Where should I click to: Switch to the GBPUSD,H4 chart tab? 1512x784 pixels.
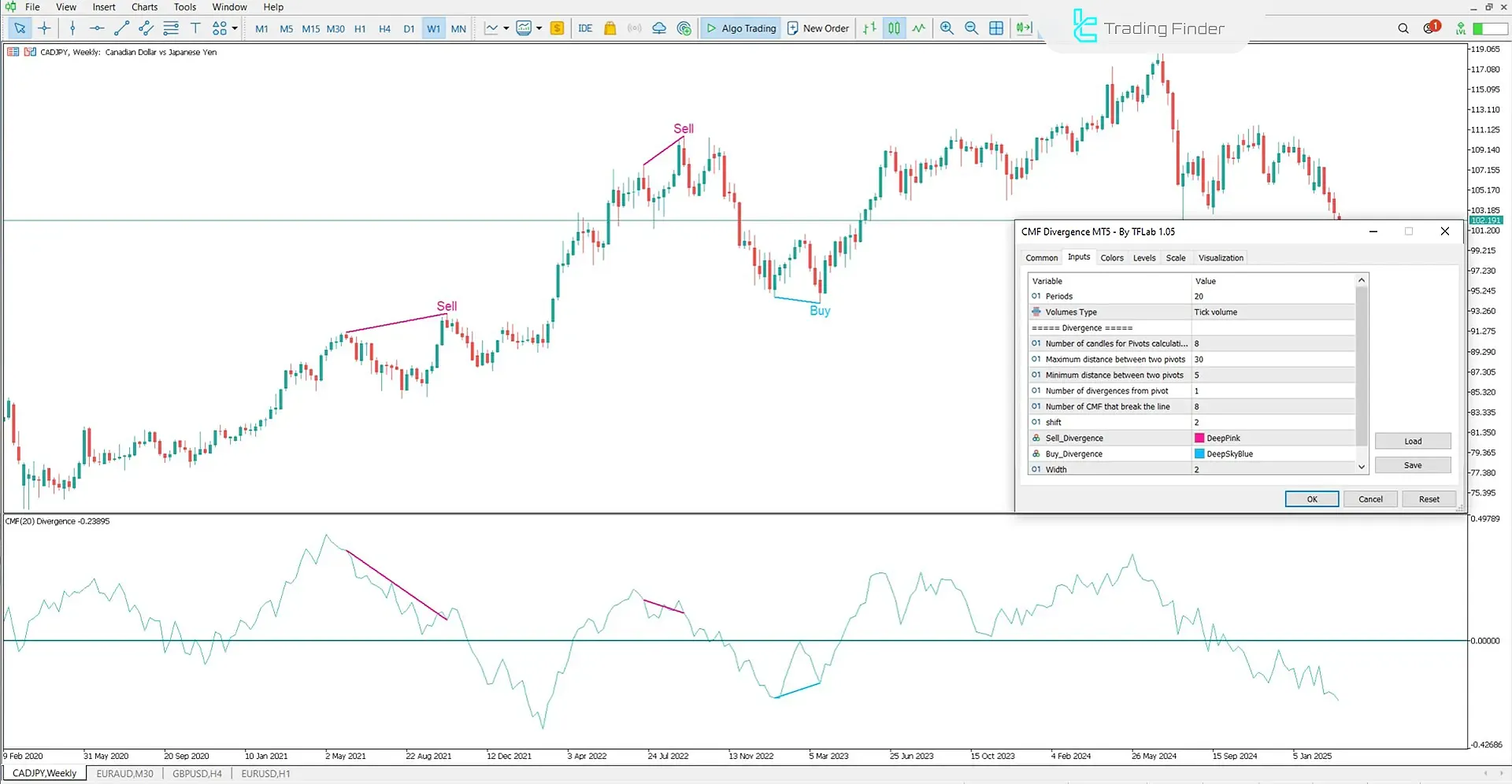[196, 773]
